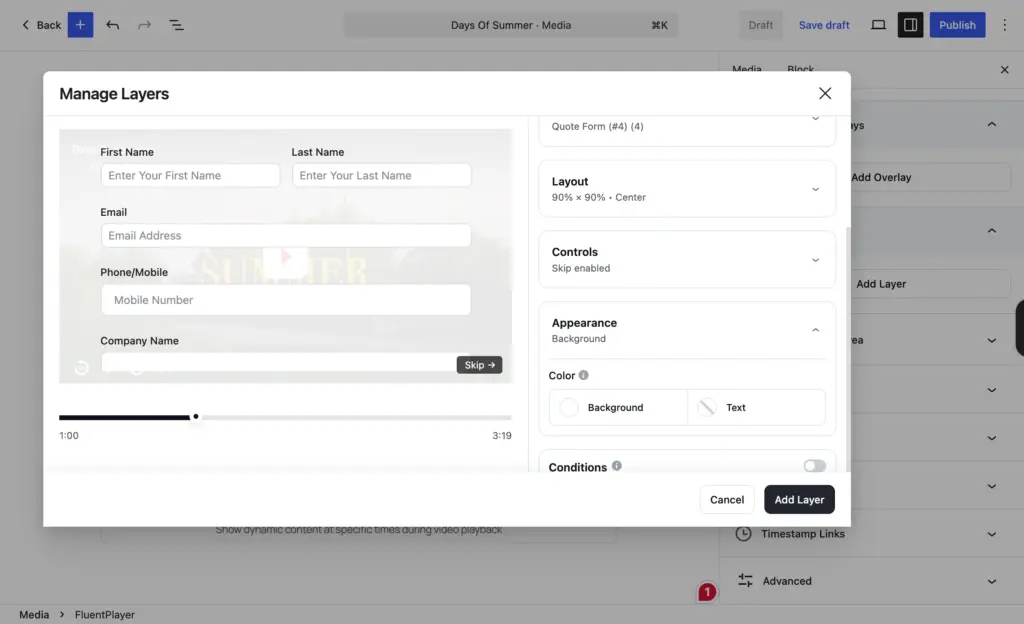The height and width of the screenshot is (624, 1024).
Task: Click the red notification badge
Action: 707,592
